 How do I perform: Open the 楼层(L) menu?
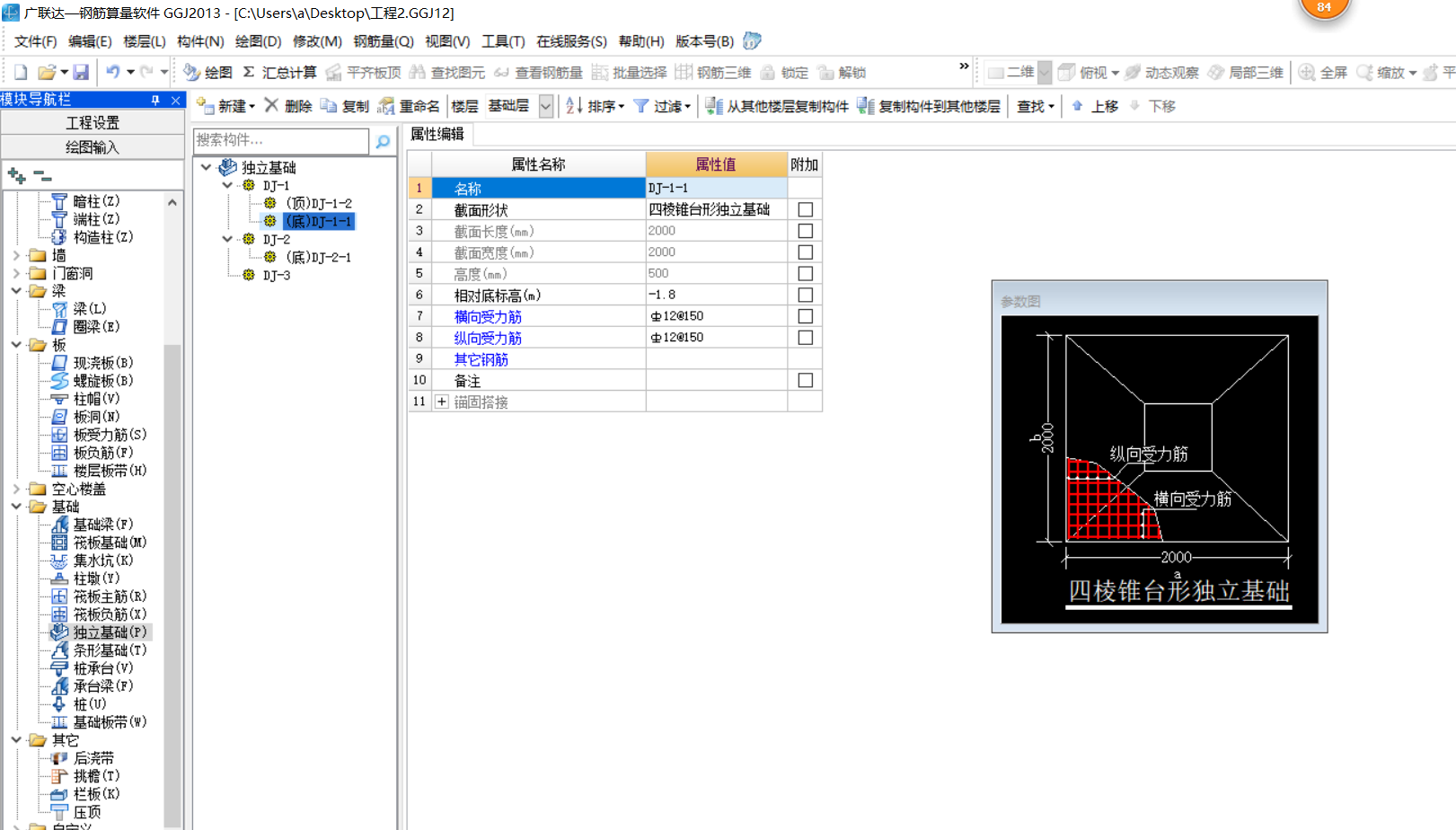145,41
